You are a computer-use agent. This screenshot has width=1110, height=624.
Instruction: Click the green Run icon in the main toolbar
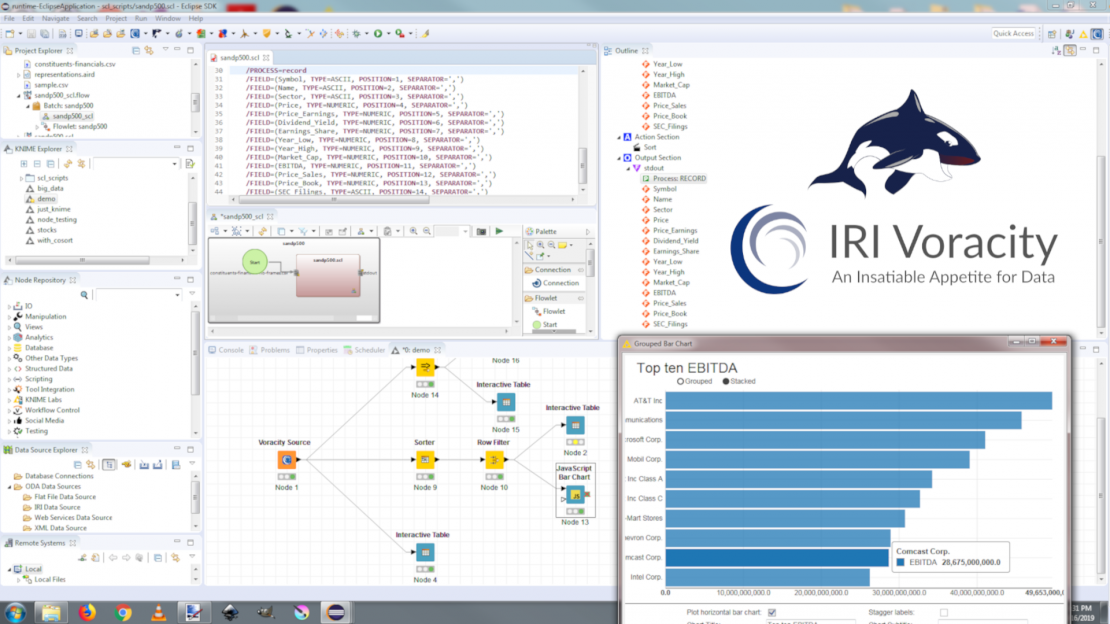378,33
